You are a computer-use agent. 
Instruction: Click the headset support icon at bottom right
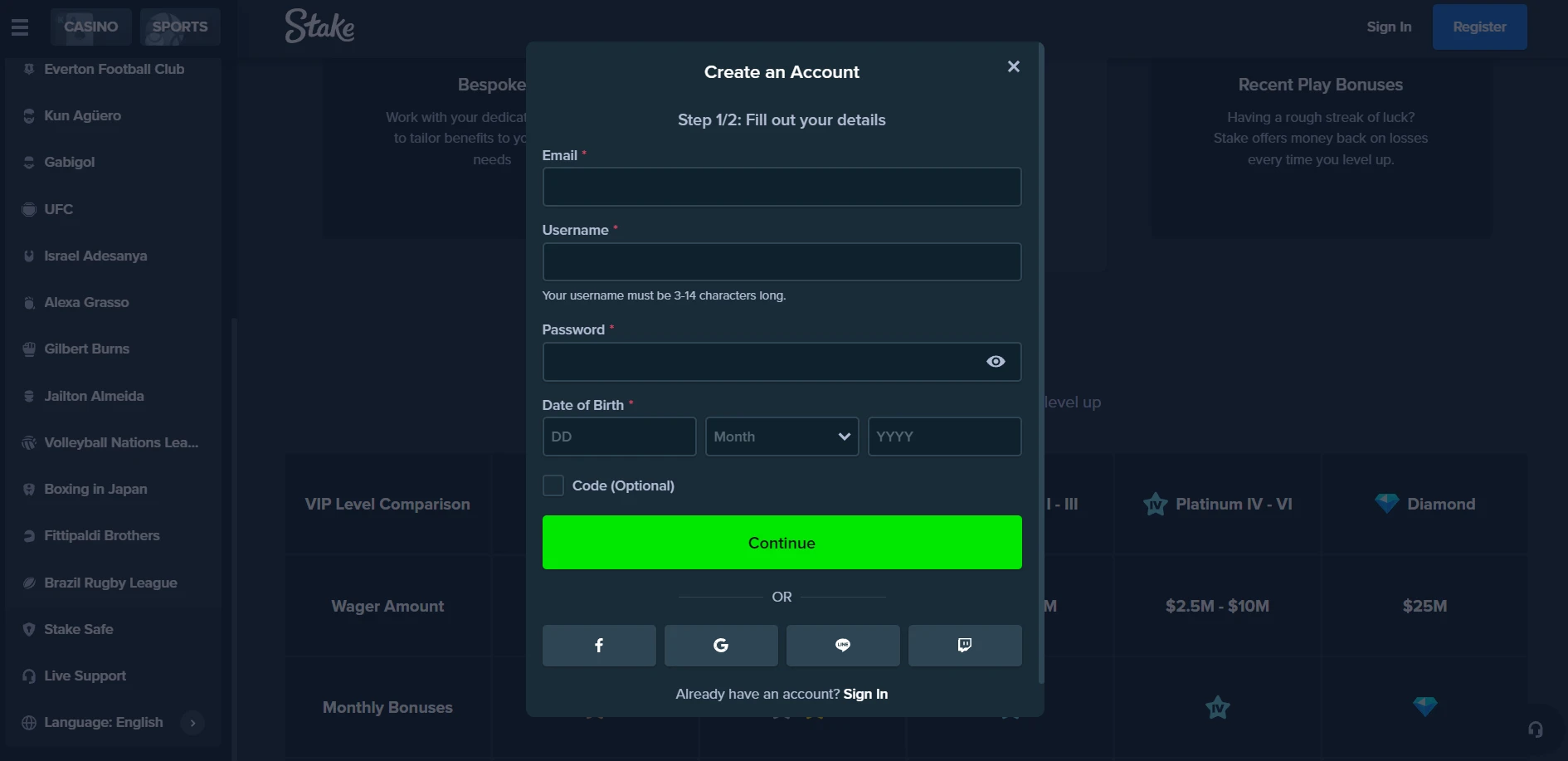1536,729
